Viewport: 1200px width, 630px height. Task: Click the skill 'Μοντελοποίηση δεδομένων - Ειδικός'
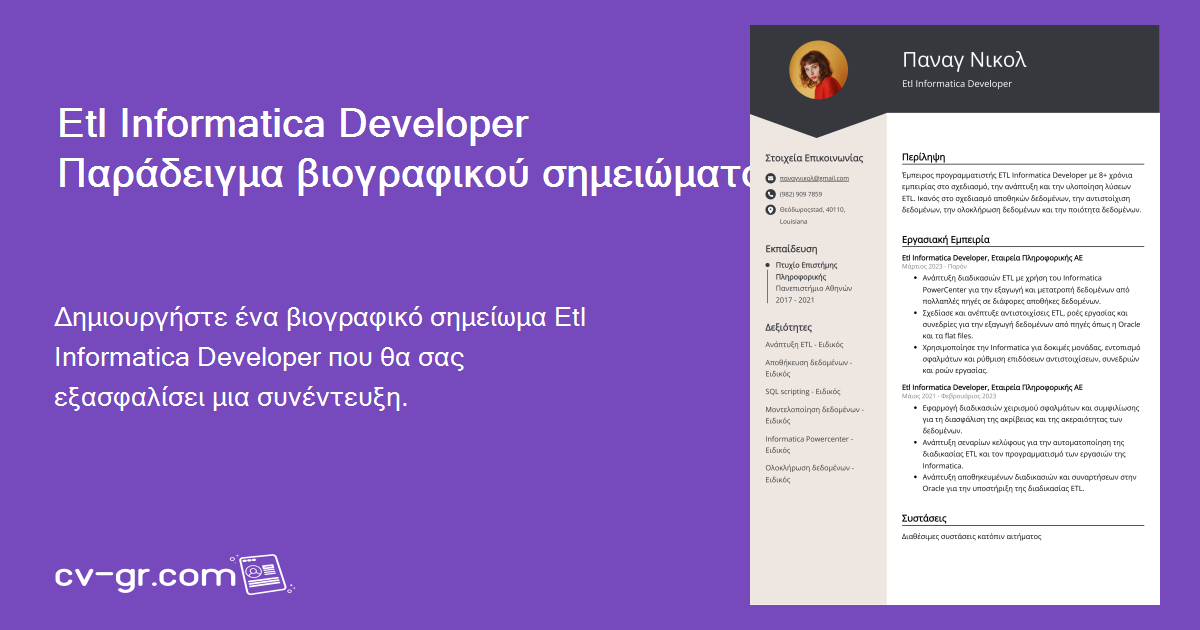point(815,415)
